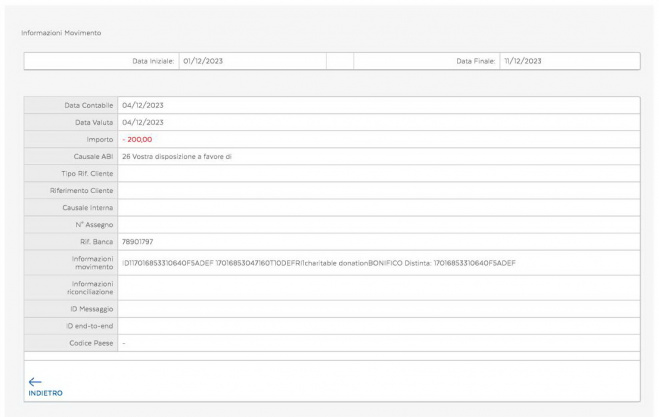Viewport: 659px width, 417px height.
Task: Click the Informazioni movimento transaction text
Action: click(319, 262)
